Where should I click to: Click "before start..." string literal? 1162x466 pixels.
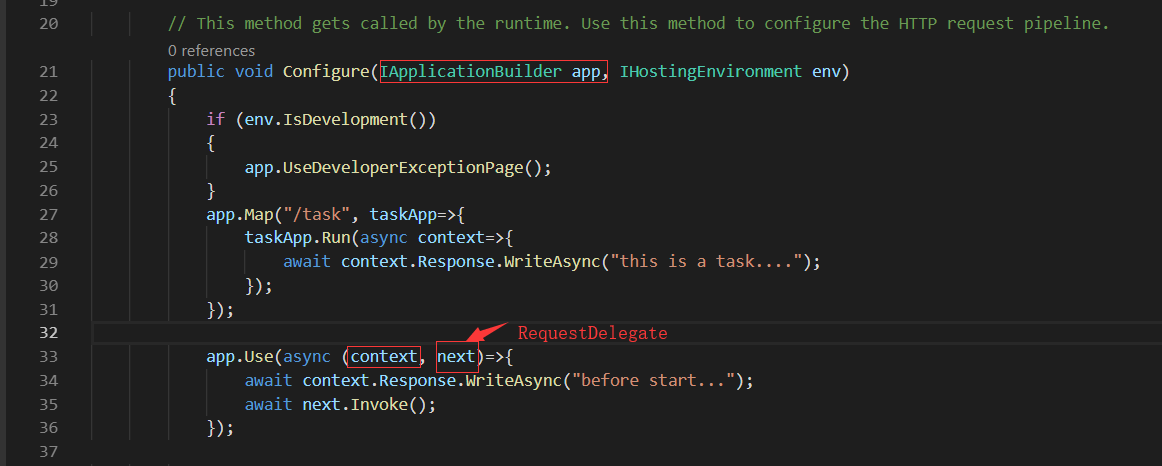[653, 381]
